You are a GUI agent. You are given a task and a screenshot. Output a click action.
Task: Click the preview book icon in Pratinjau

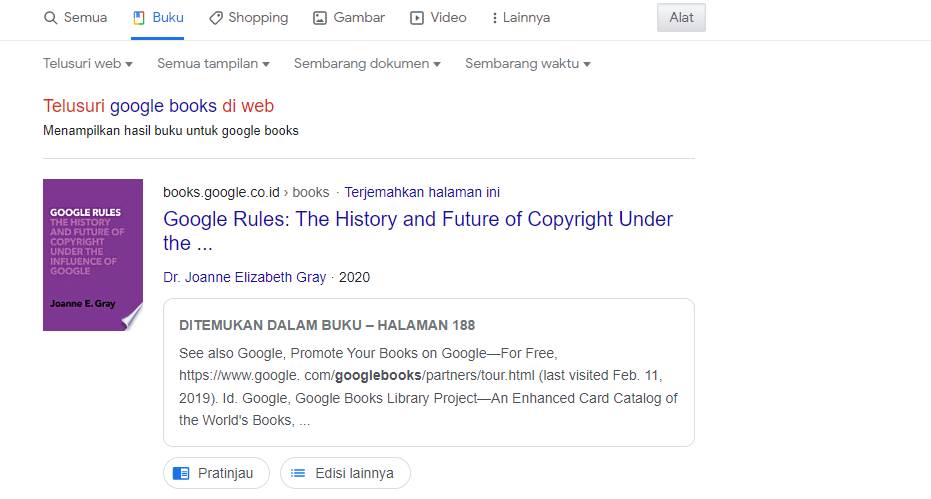click(x=181, y=473)
